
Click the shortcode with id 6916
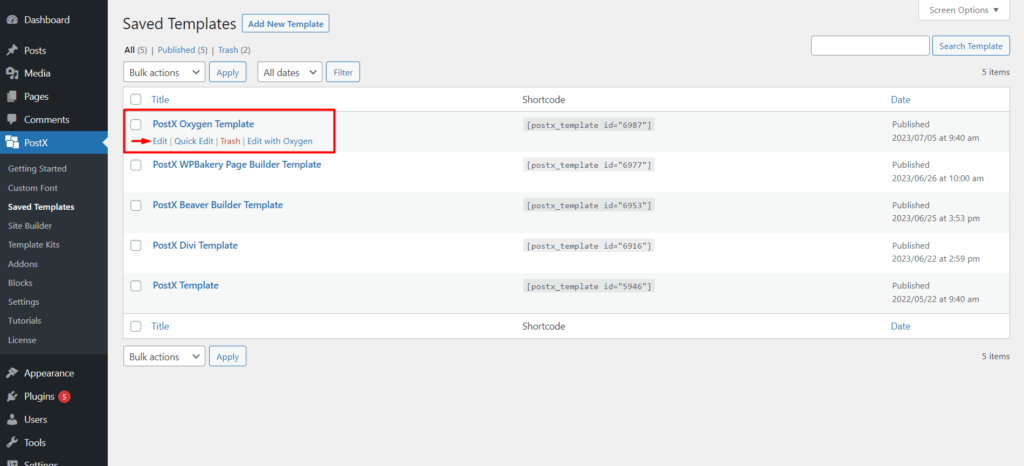coord(588,246)
